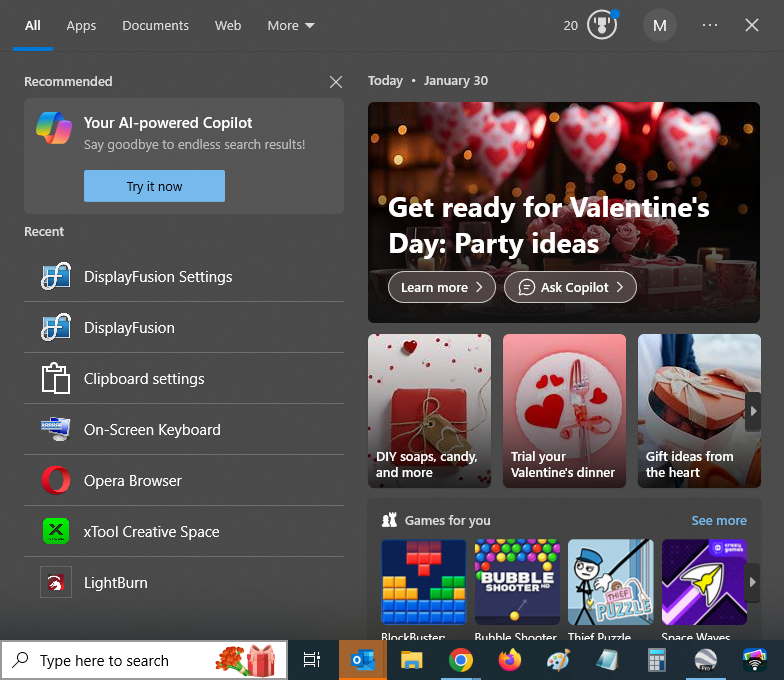The width and height of the screenshot is (784, 681).
Task: Click the Microsoft Rewards trophy icon
Action: [x=601, y=25]
